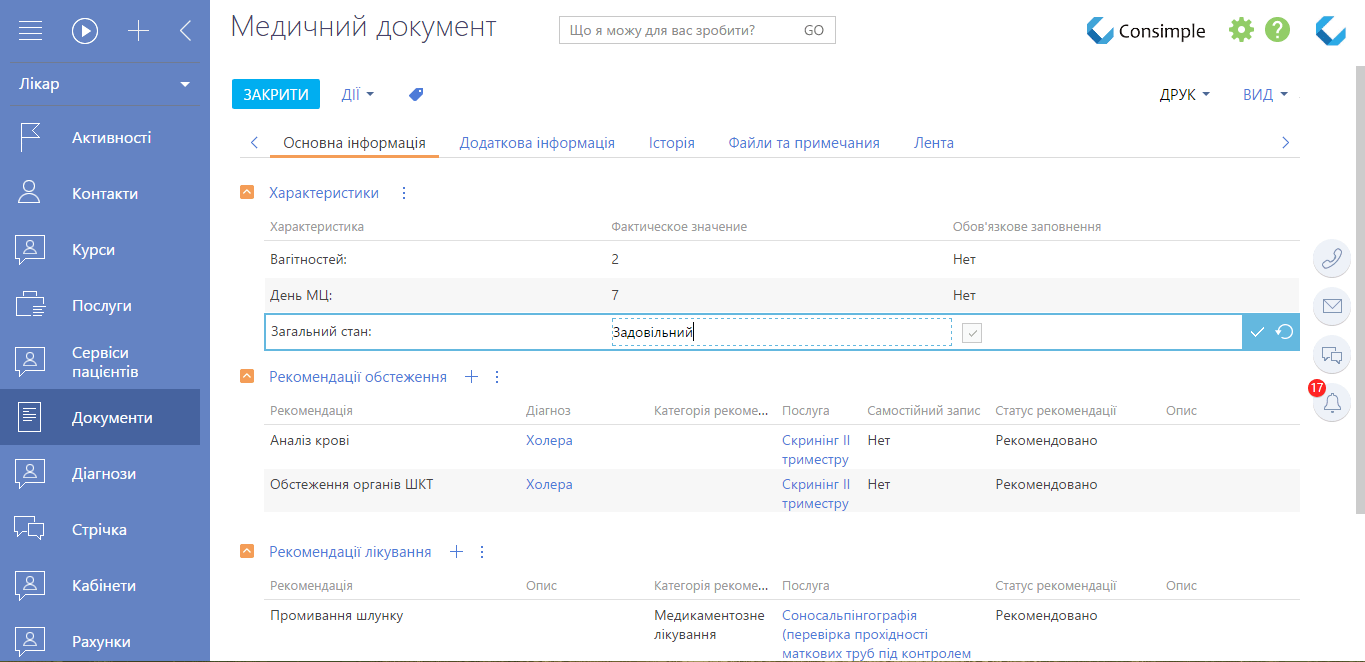Screen dimensions: 1365x662
Task: Show earlier tabs with the left arrow
Action: (x=254, y=143)
